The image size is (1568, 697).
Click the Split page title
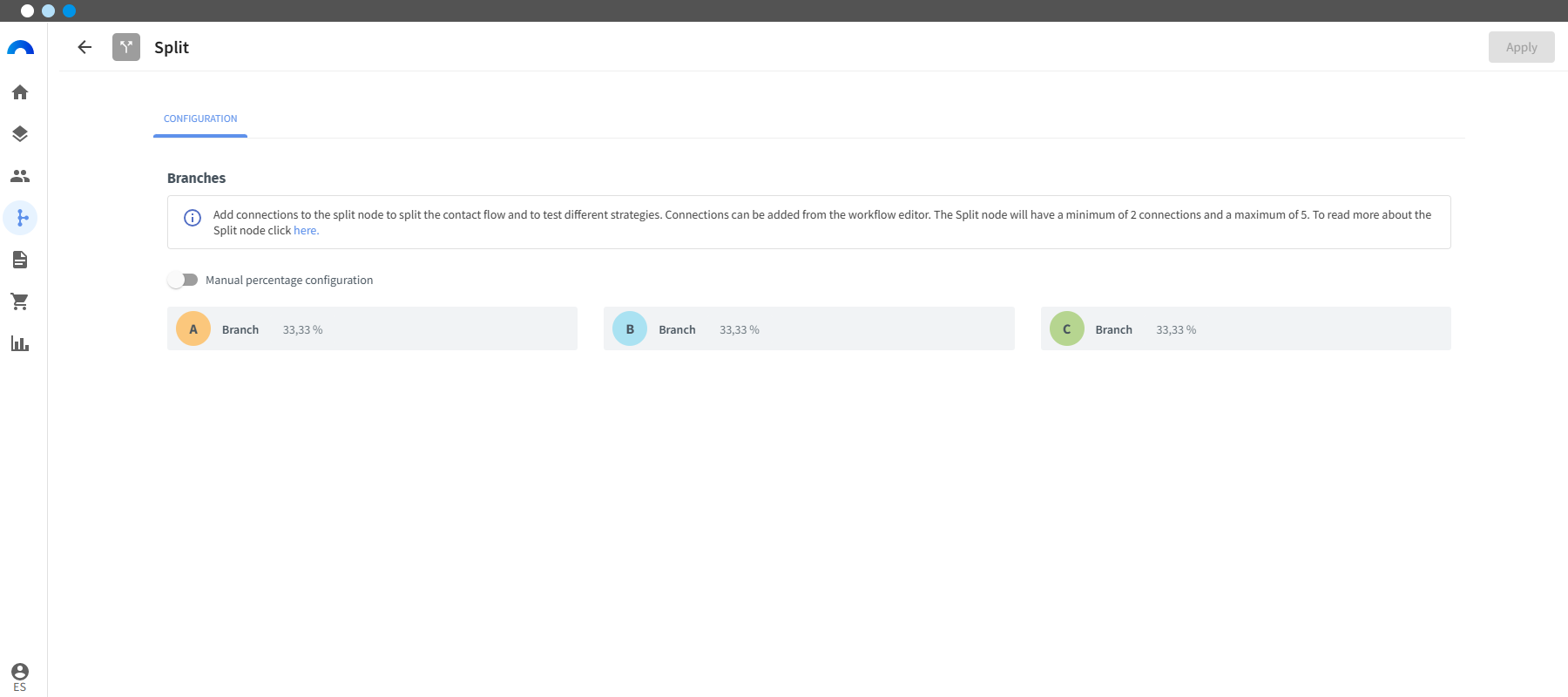(x=172, y=48)
